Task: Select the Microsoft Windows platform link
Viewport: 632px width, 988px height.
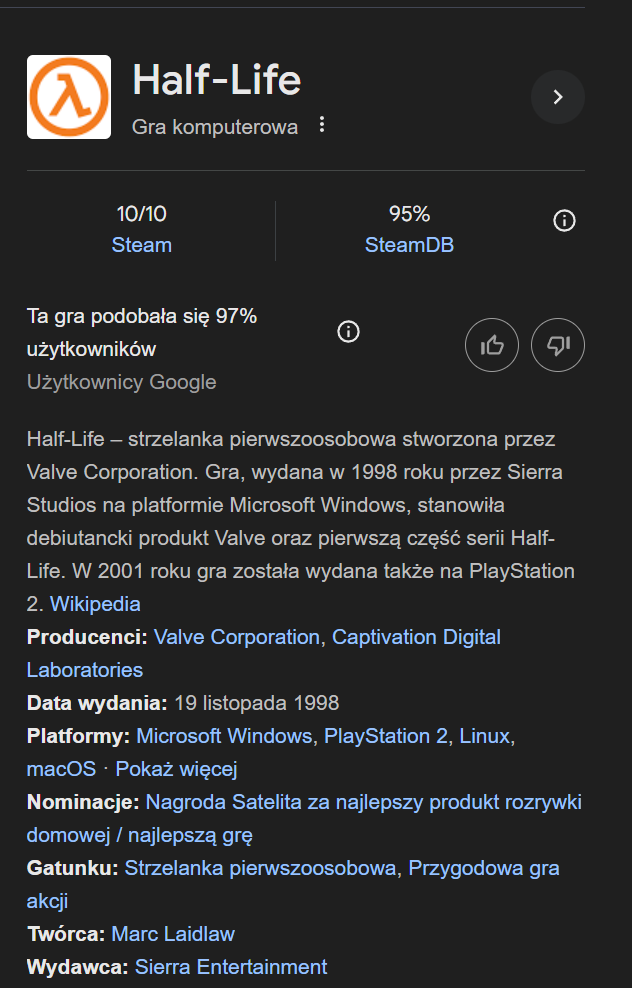Action: [224, 736]
